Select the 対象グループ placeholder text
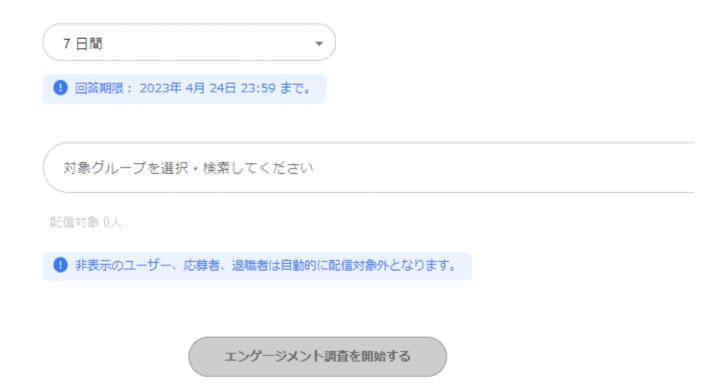 click(188, 168)
